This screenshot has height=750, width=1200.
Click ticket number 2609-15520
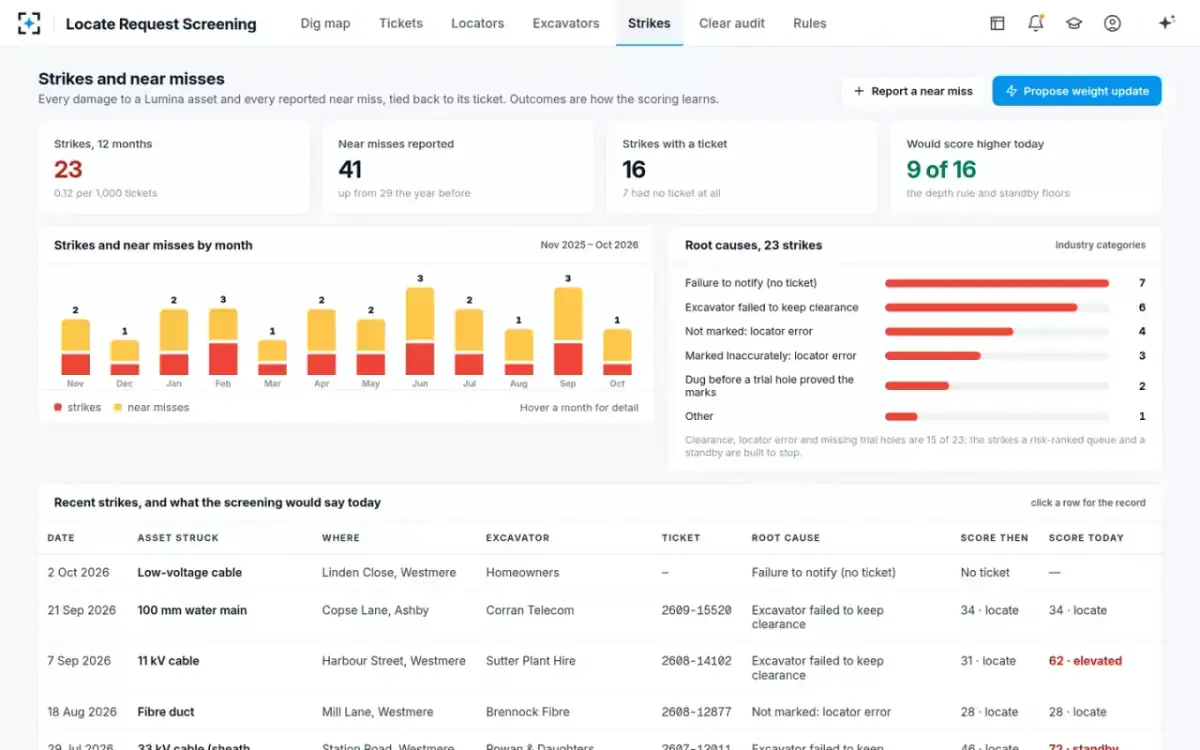coord(696,610)
